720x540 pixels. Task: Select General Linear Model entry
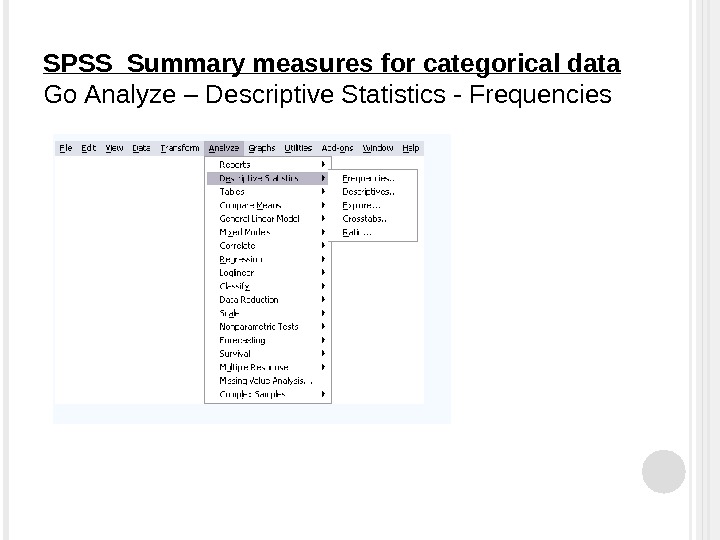click(x=259, y=218)
